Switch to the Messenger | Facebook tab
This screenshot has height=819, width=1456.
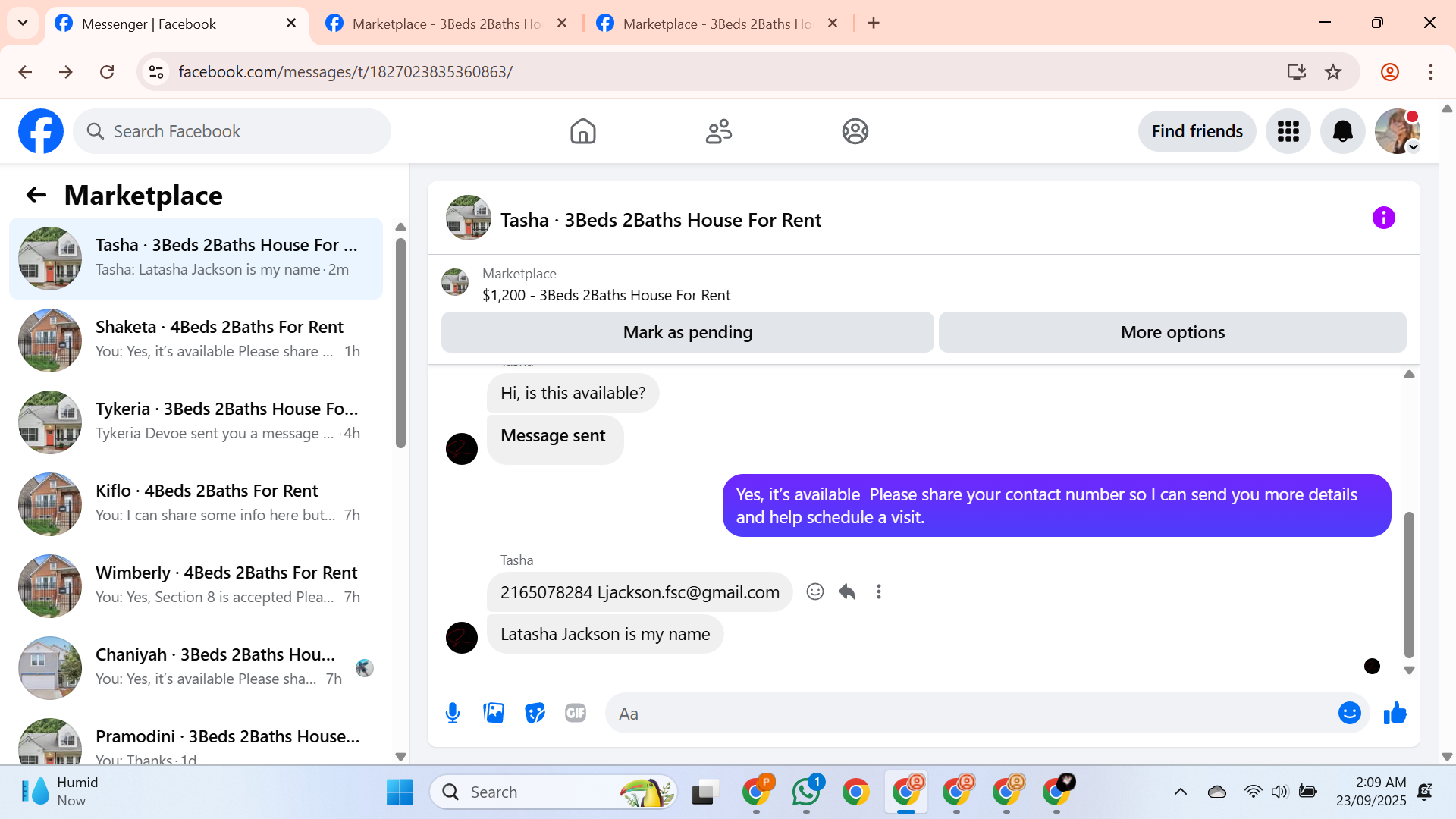[177, 24]
